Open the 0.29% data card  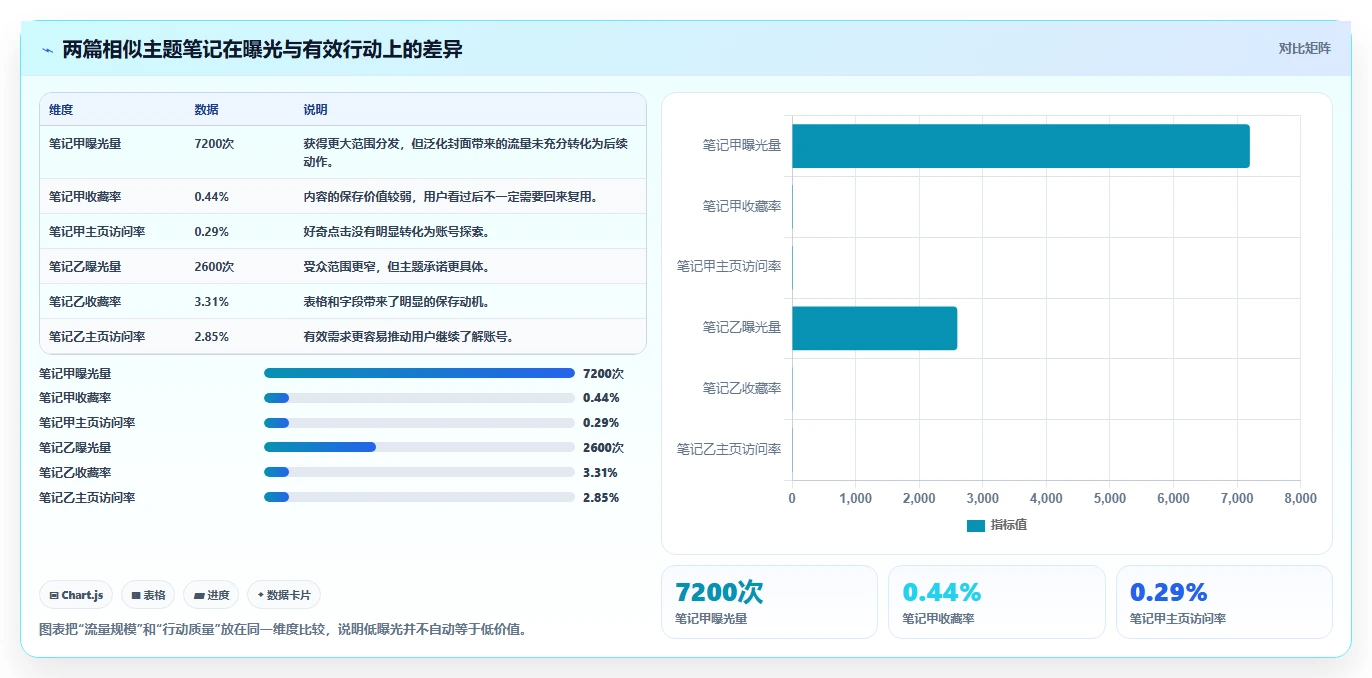click(x=1224, y=602)
